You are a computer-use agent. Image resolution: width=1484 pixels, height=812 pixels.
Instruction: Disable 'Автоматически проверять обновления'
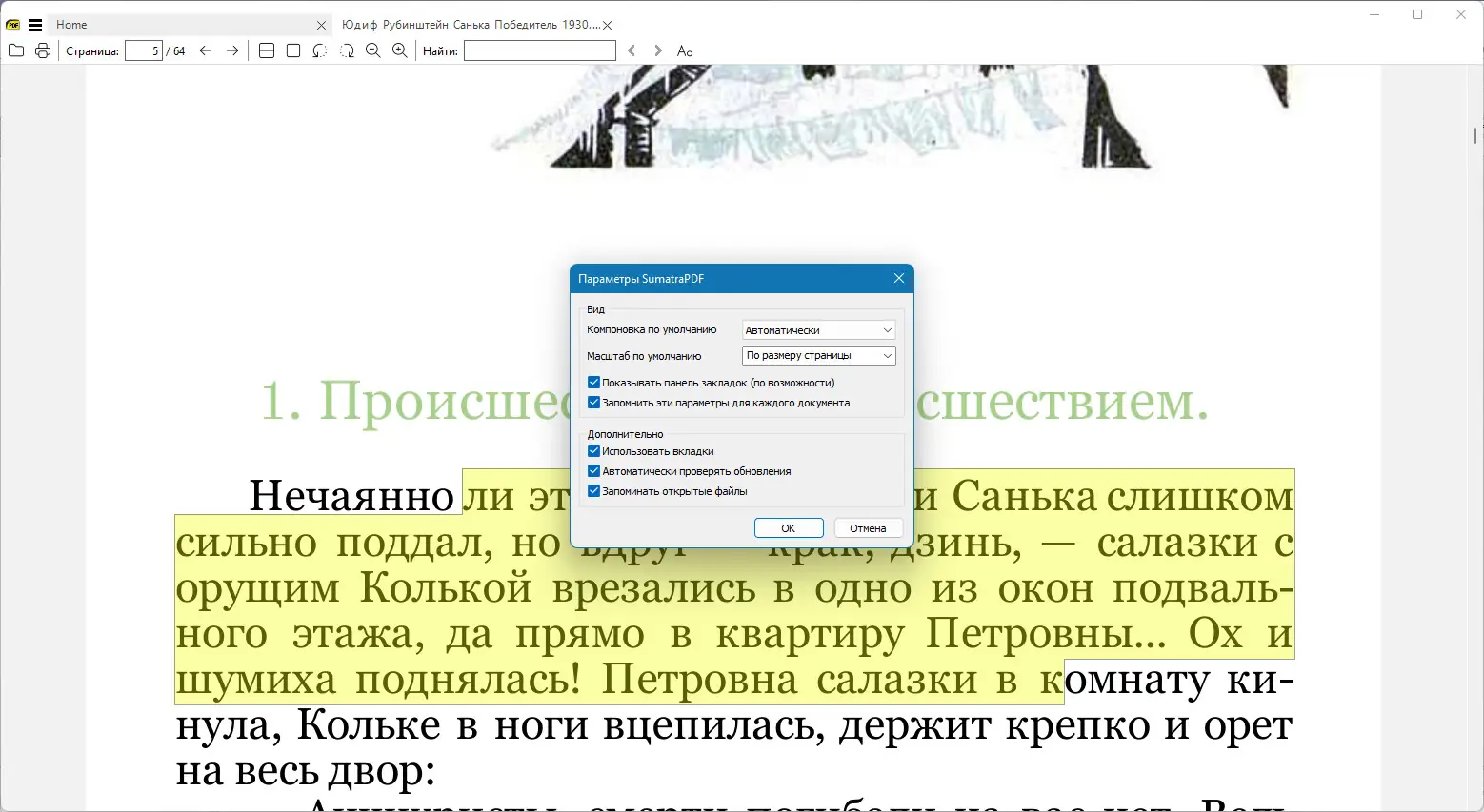pyautogui.click(x=593, y=470)
